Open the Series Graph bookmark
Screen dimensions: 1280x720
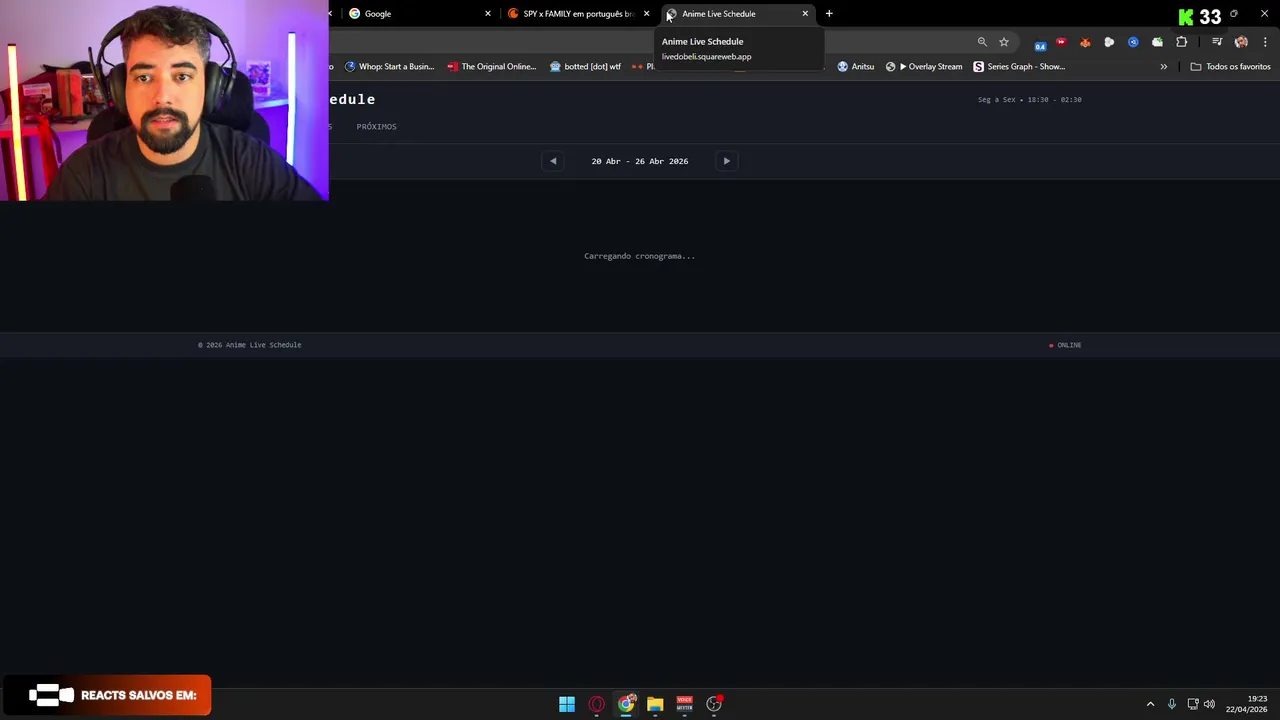(1019, 67)
